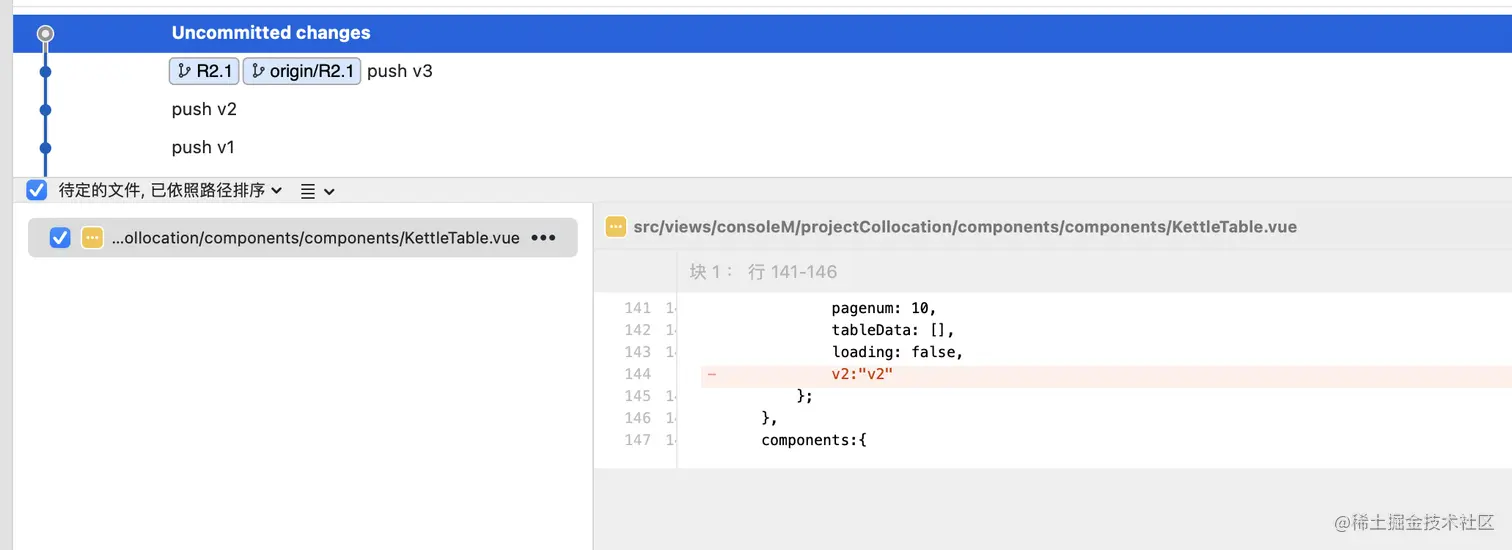Click the origin/R2.1 remote branch tag
This screenshot has width=1512, height=550.
(x=301, y=71)
